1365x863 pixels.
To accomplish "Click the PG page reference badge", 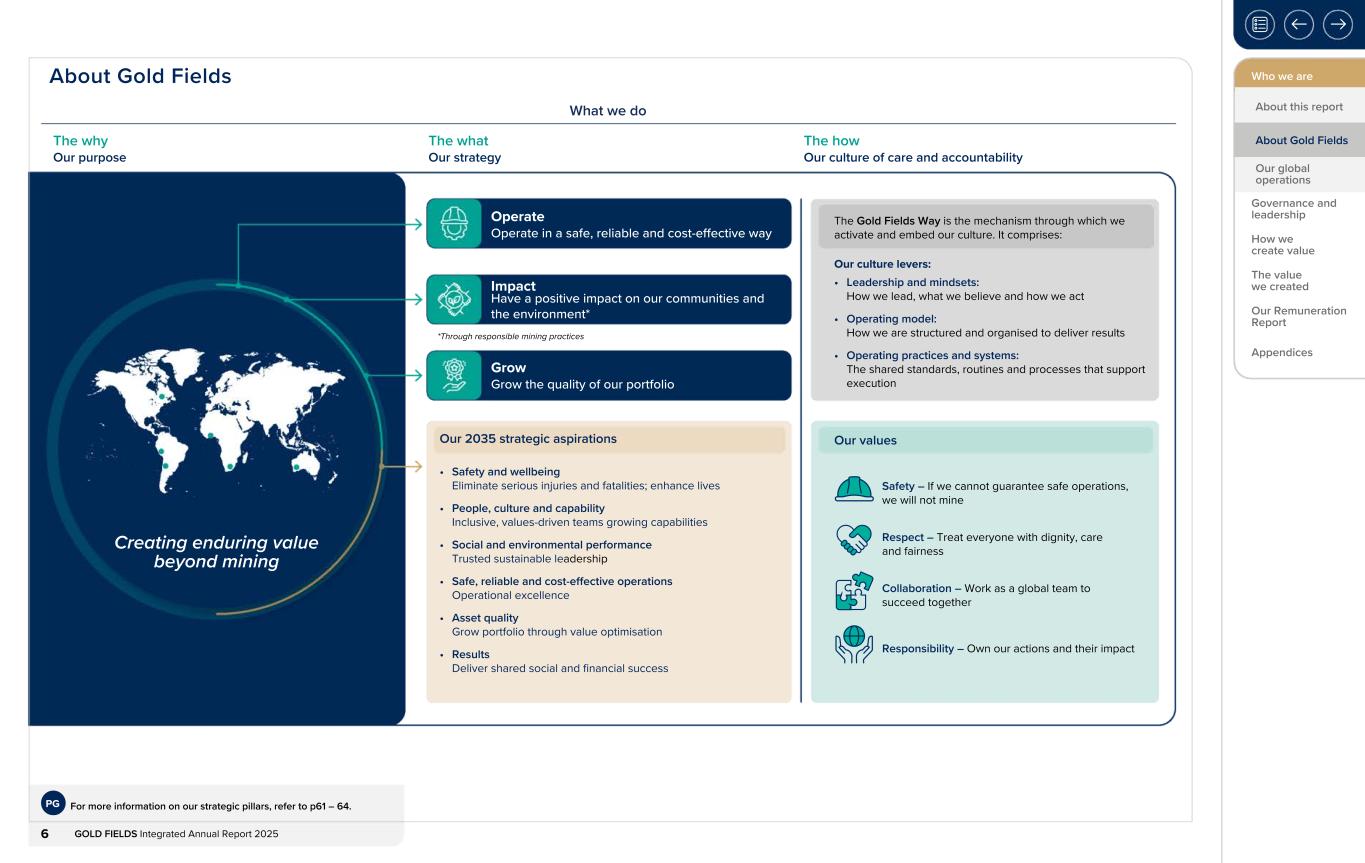I will click(52, 804).
